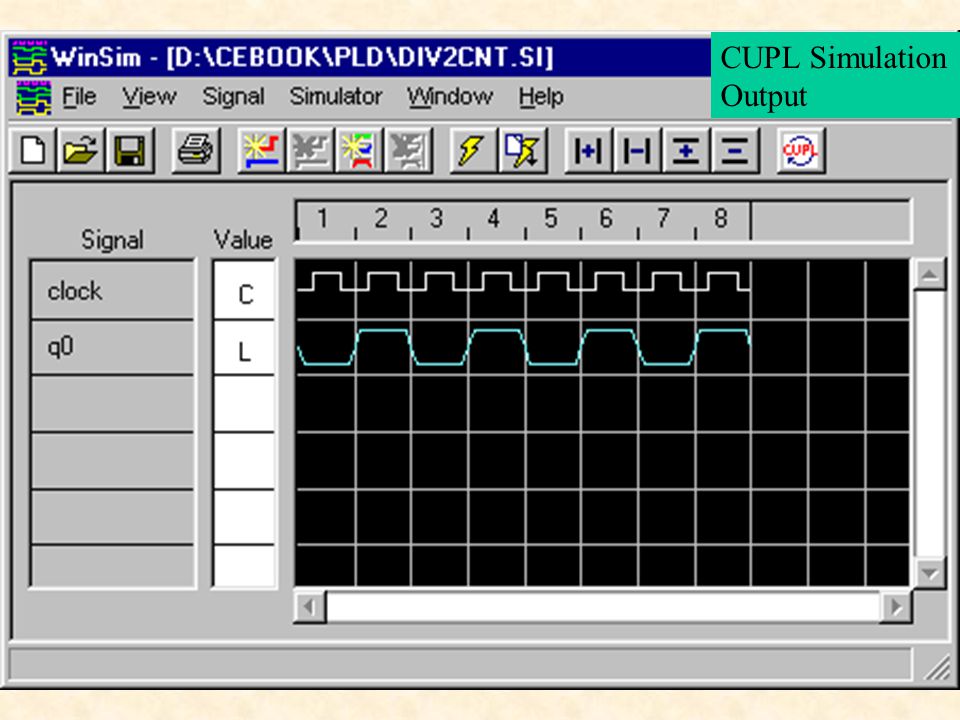Click the greyed-out delete signal icon
The image size is (960, 720).
[x=310, y=151]
